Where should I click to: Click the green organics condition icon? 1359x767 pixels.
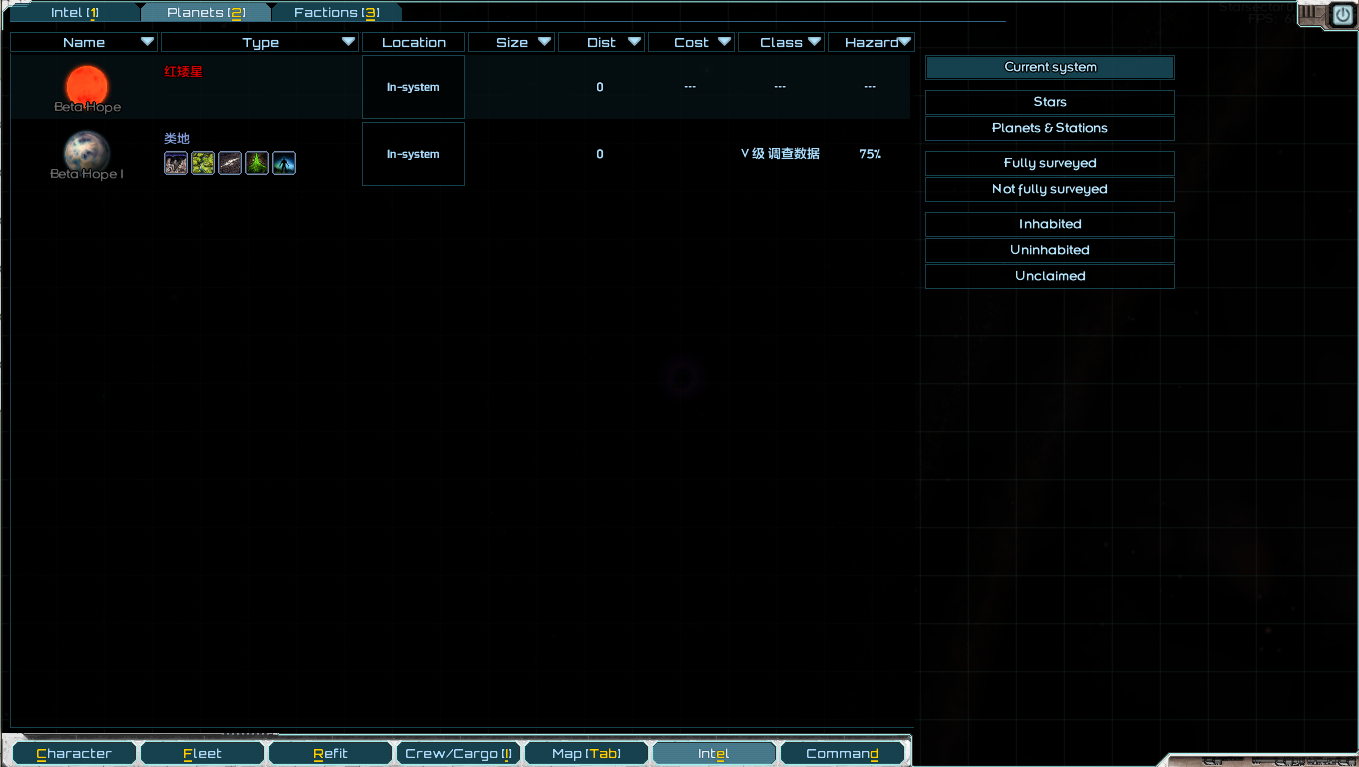point(257,163)
